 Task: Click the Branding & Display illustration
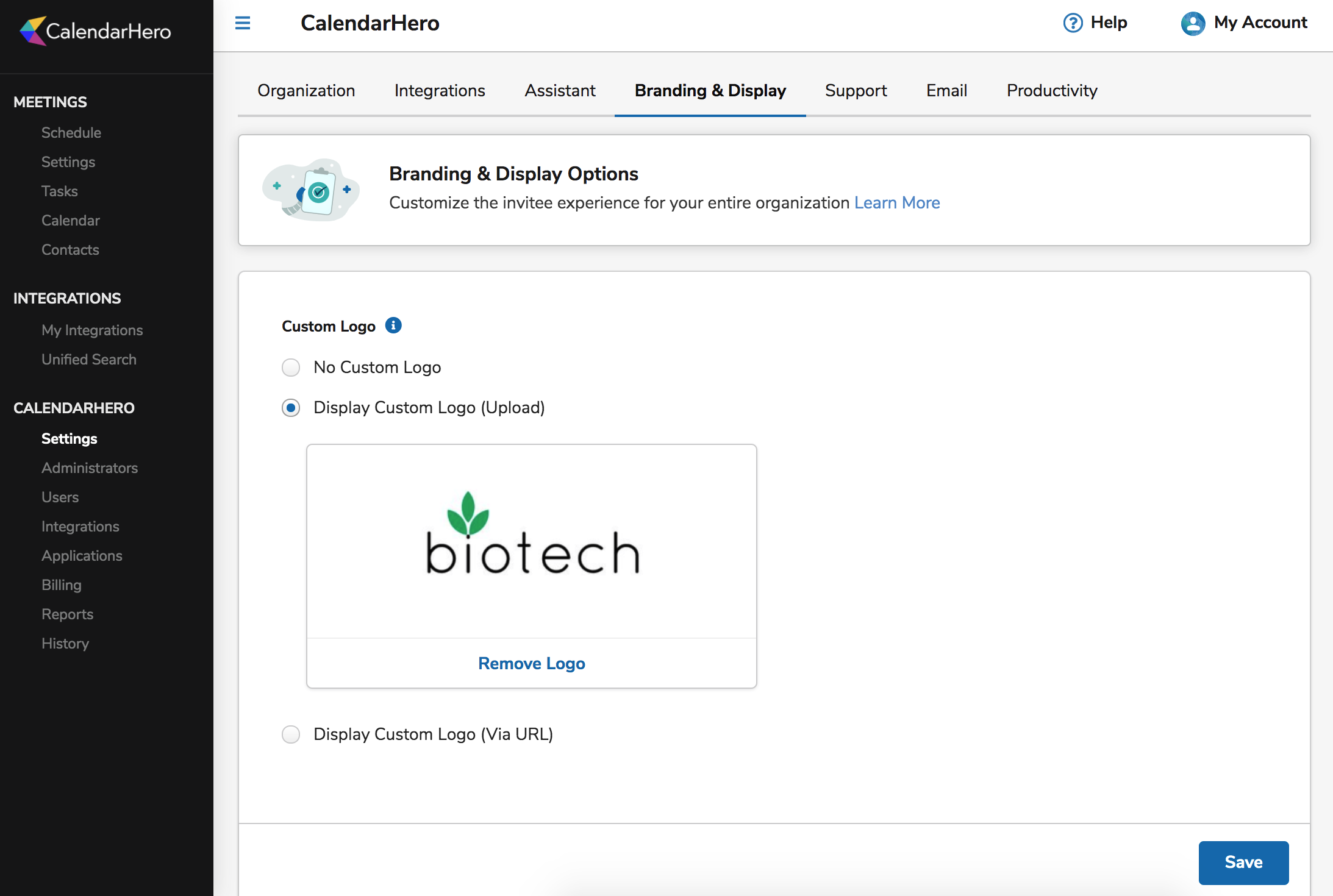311,190
